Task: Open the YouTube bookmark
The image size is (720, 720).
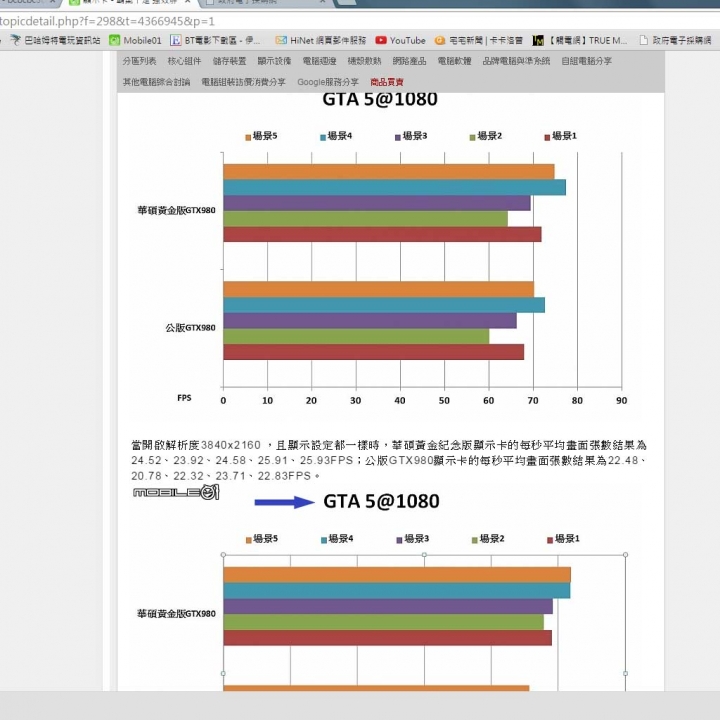Action: click(x=400, y=40)
